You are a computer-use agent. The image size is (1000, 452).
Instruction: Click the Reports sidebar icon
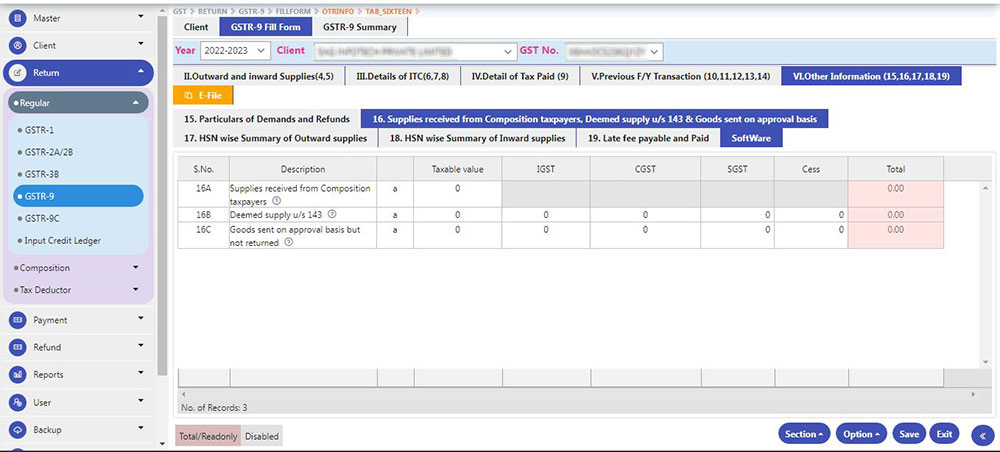(18, 375)
